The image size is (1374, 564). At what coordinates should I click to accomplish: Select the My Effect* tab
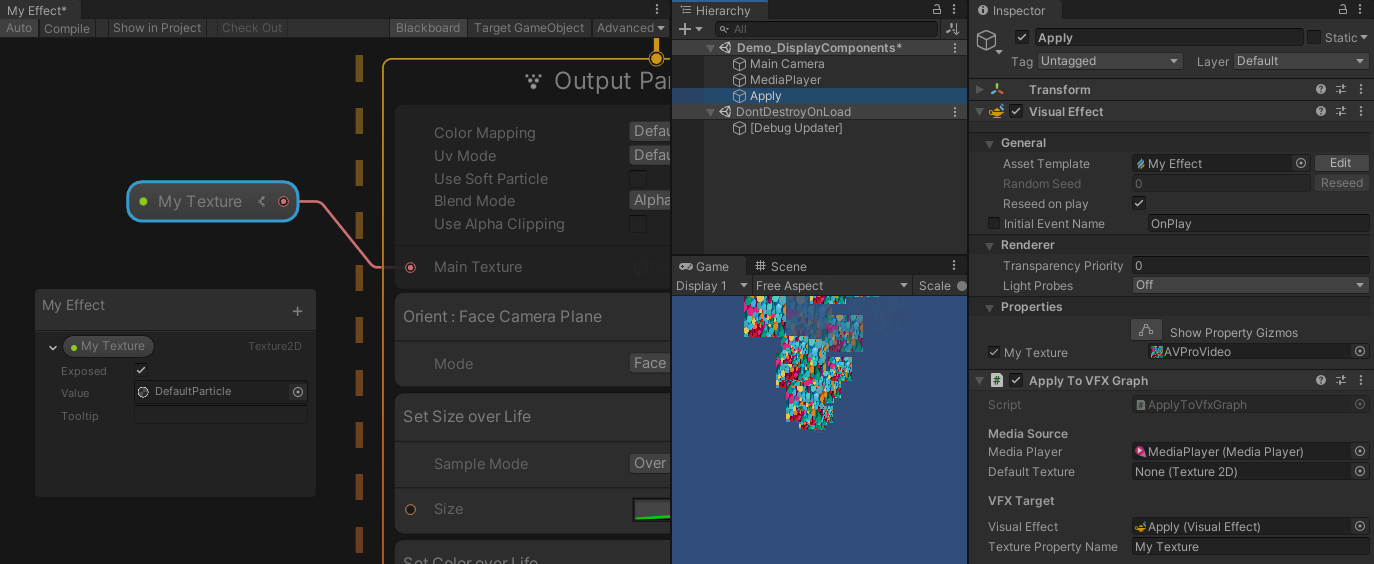coord(37,10)
